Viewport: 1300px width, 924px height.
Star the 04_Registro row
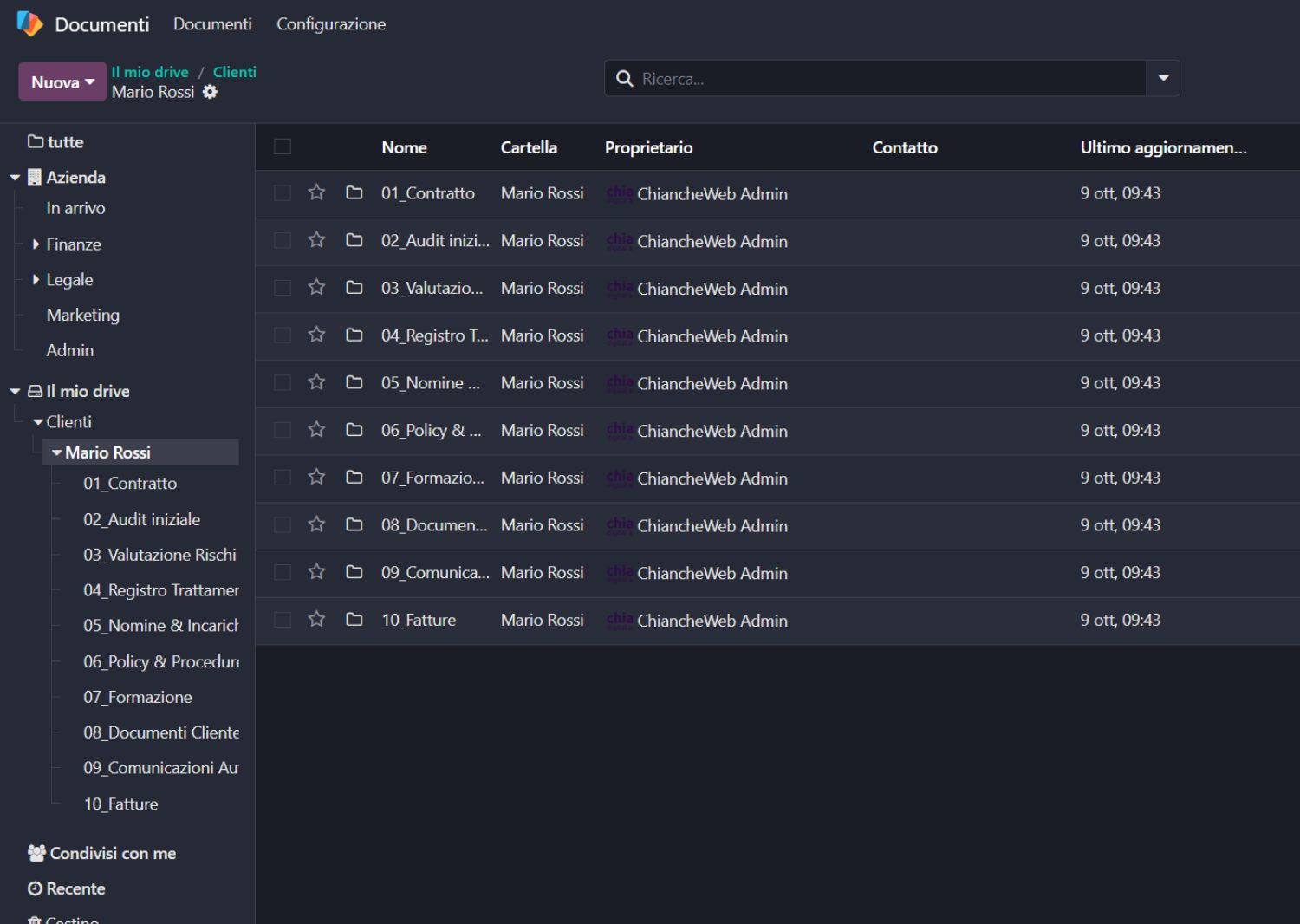coord(316,335)
